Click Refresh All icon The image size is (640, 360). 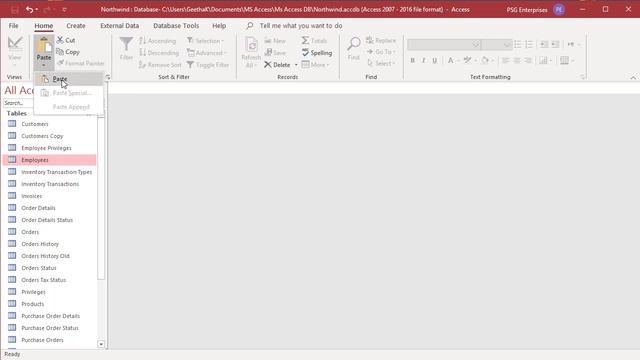tap(251, 45)
